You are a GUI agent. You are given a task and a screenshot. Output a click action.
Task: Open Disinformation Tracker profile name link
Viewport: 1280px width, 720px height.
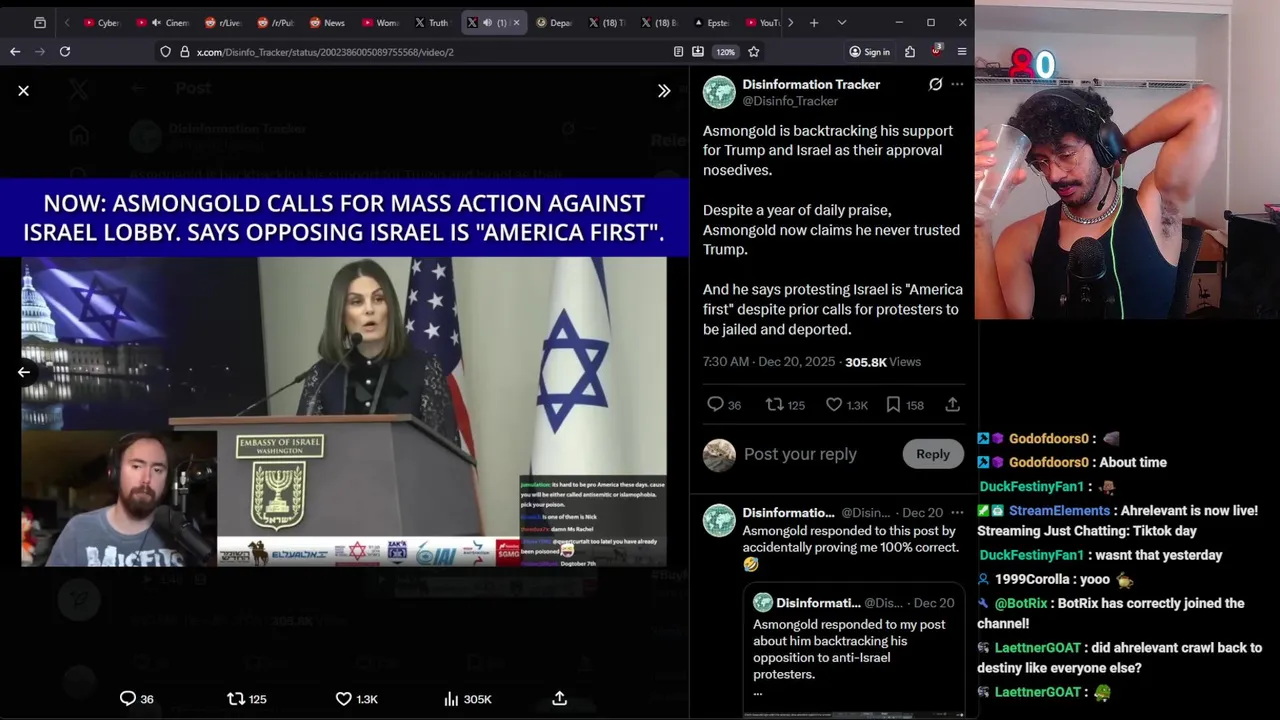coord(811,84)
